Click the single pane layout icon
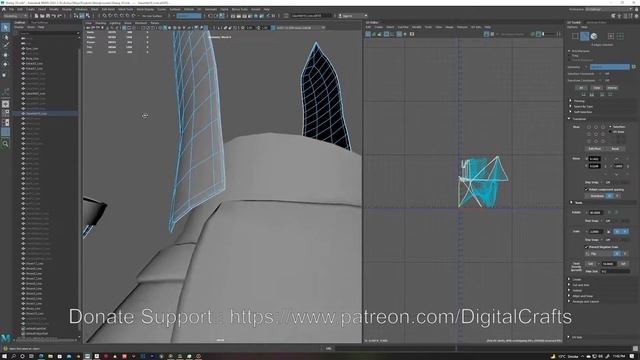Screen dimensions: 640x360 [5, 104]
